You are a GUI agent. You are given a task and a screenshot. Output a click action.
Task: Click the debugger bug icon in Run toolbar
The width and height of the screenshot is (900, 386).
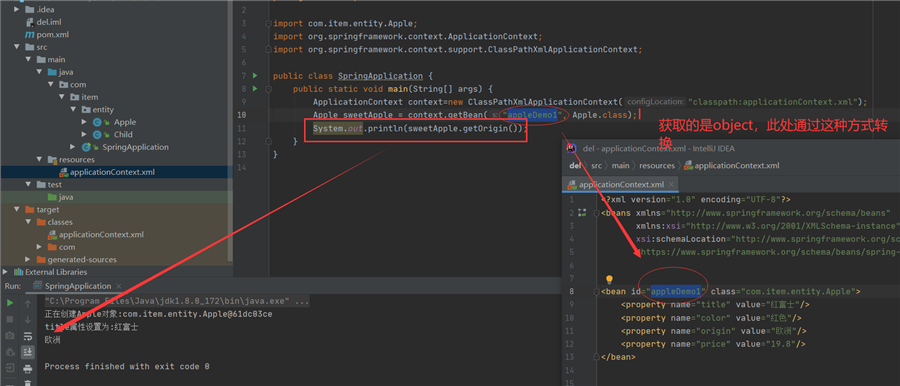click(10, 352)
